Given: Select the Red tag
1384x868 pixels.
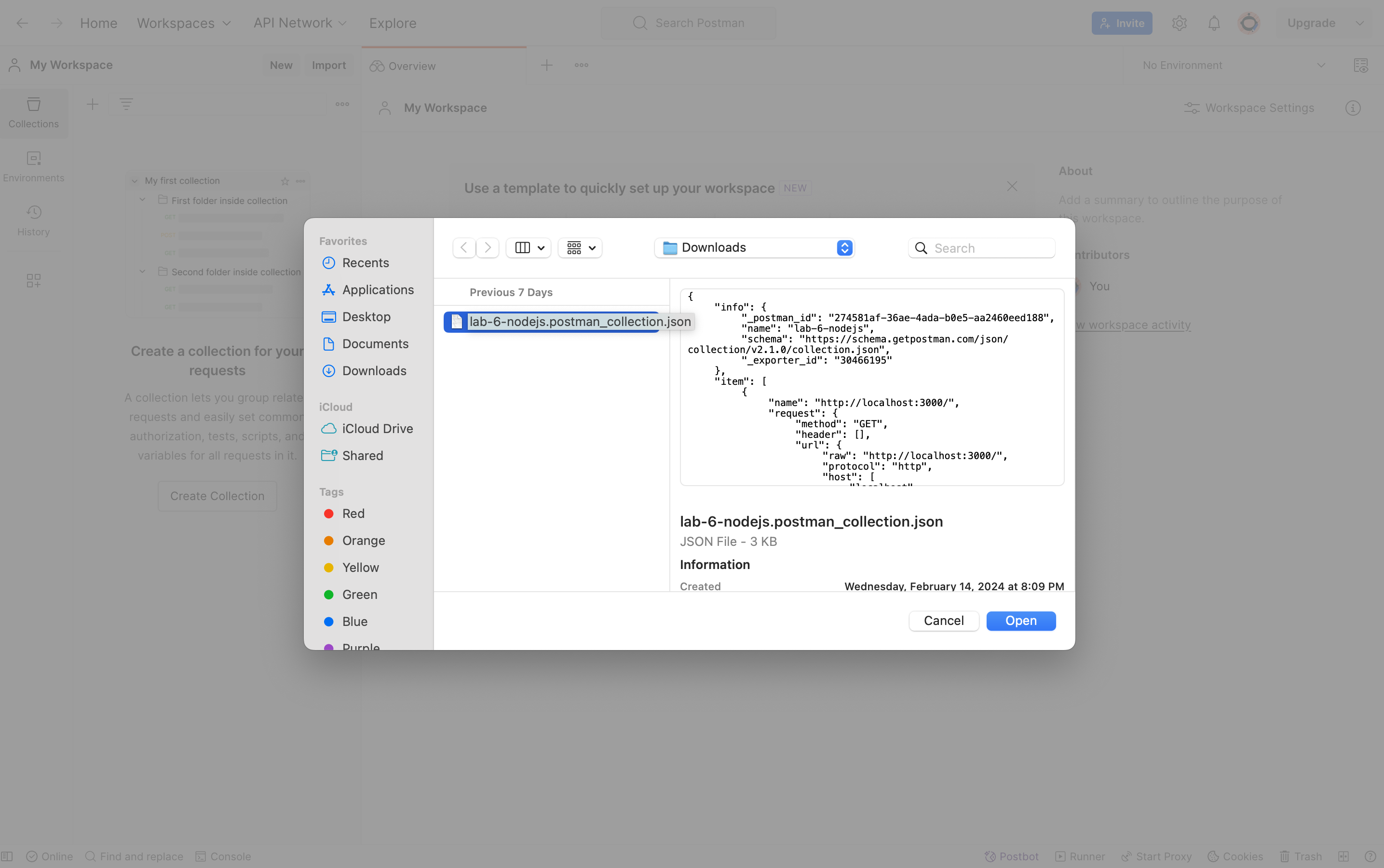Looking at the screenshot, I should [x=344, y=513].
